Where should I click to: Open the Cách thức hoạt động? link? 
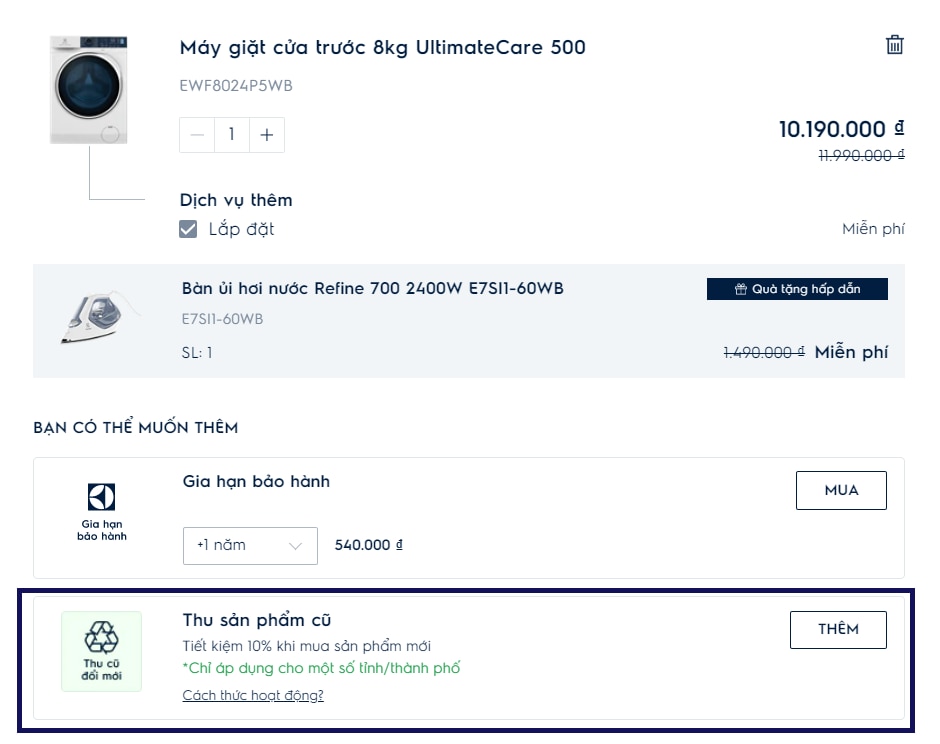[x=253, y=695]
